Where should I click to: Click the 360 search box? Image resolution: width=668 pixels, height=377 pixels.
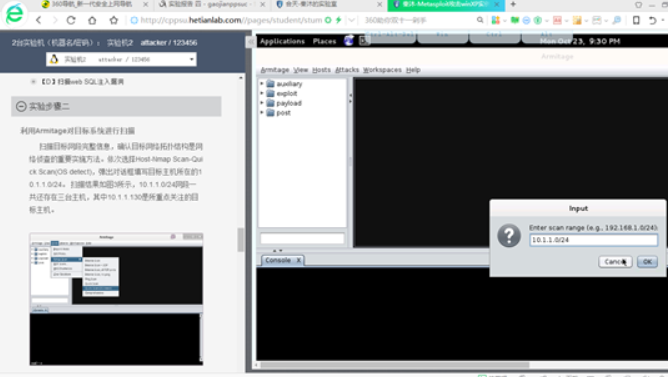click(418, 20)
